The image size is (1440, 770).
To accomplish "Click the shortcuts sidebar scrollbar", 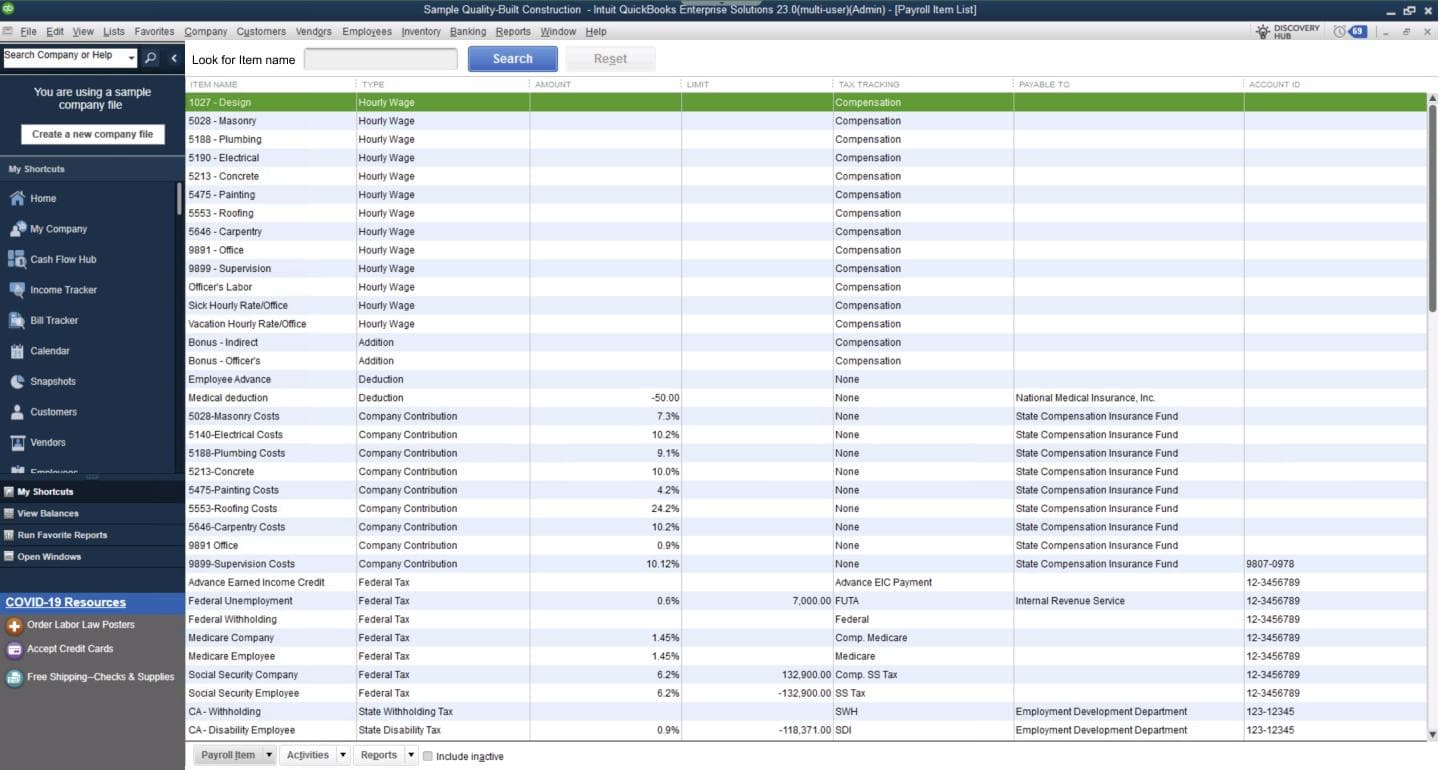I will [x=180, y=198].
